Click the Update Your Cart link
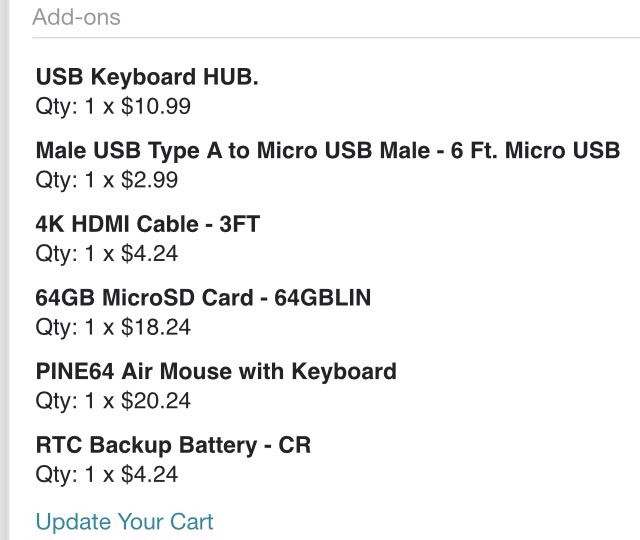The image size is (640, 540). (x=124, y=522)
